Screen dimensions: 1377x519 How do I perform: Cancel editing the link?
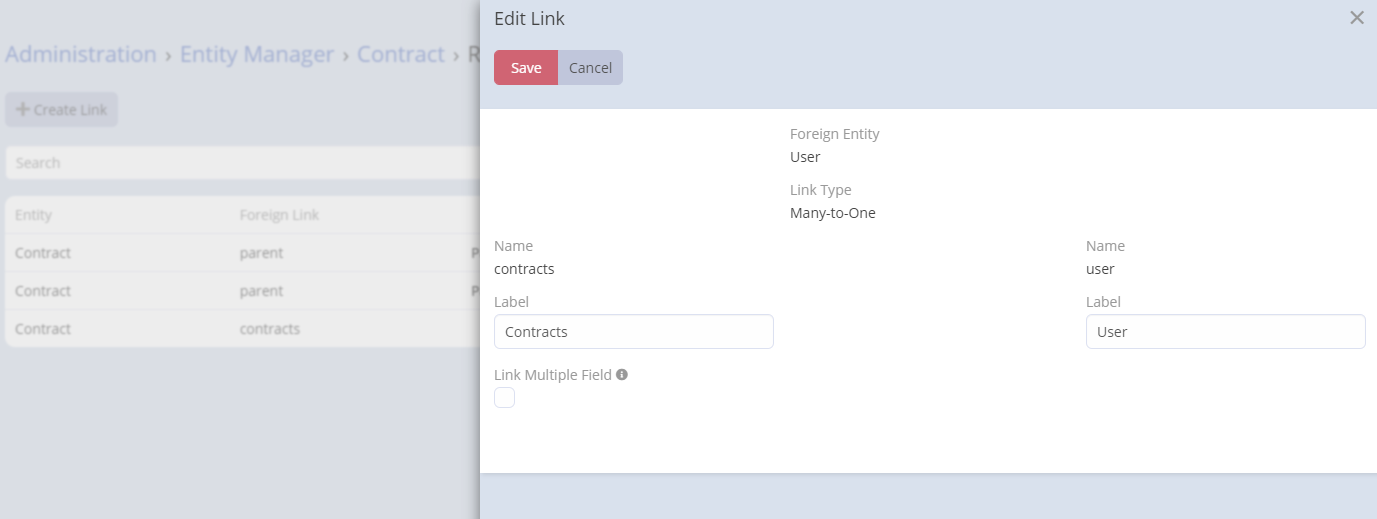590,68
